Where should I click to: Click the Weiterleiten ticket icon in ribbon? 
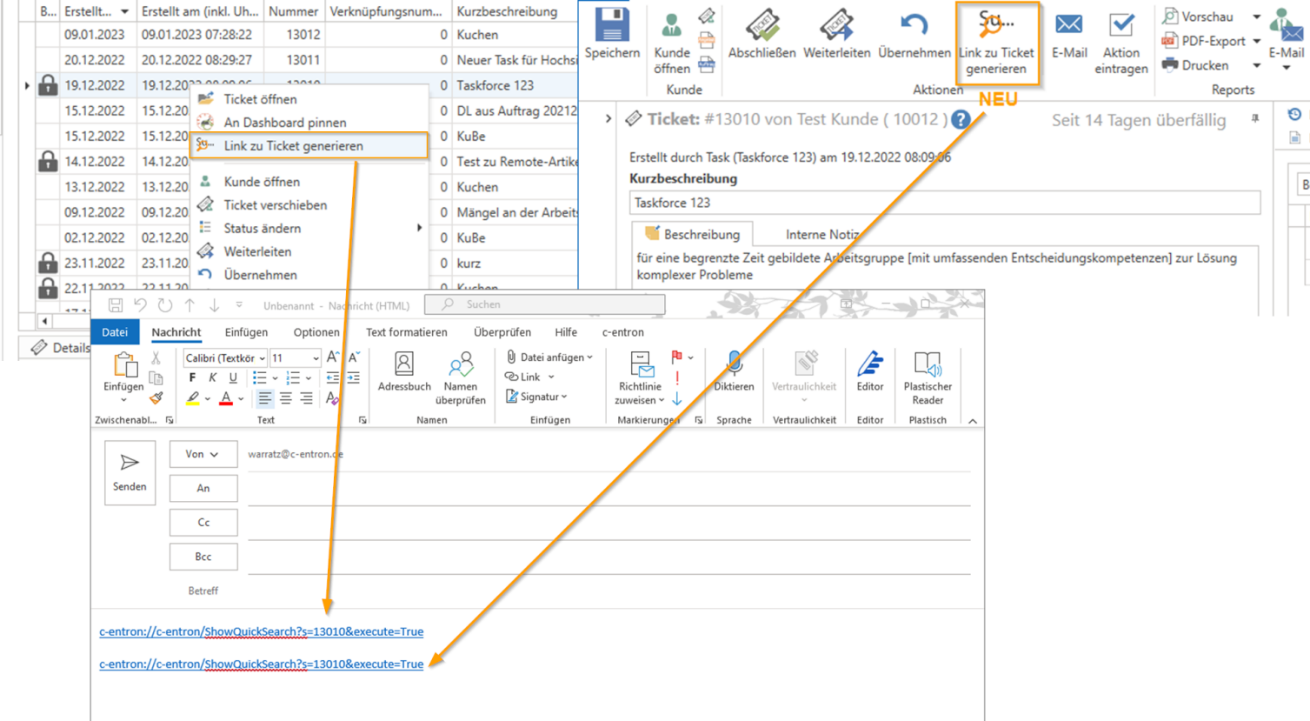coord(836,27)
